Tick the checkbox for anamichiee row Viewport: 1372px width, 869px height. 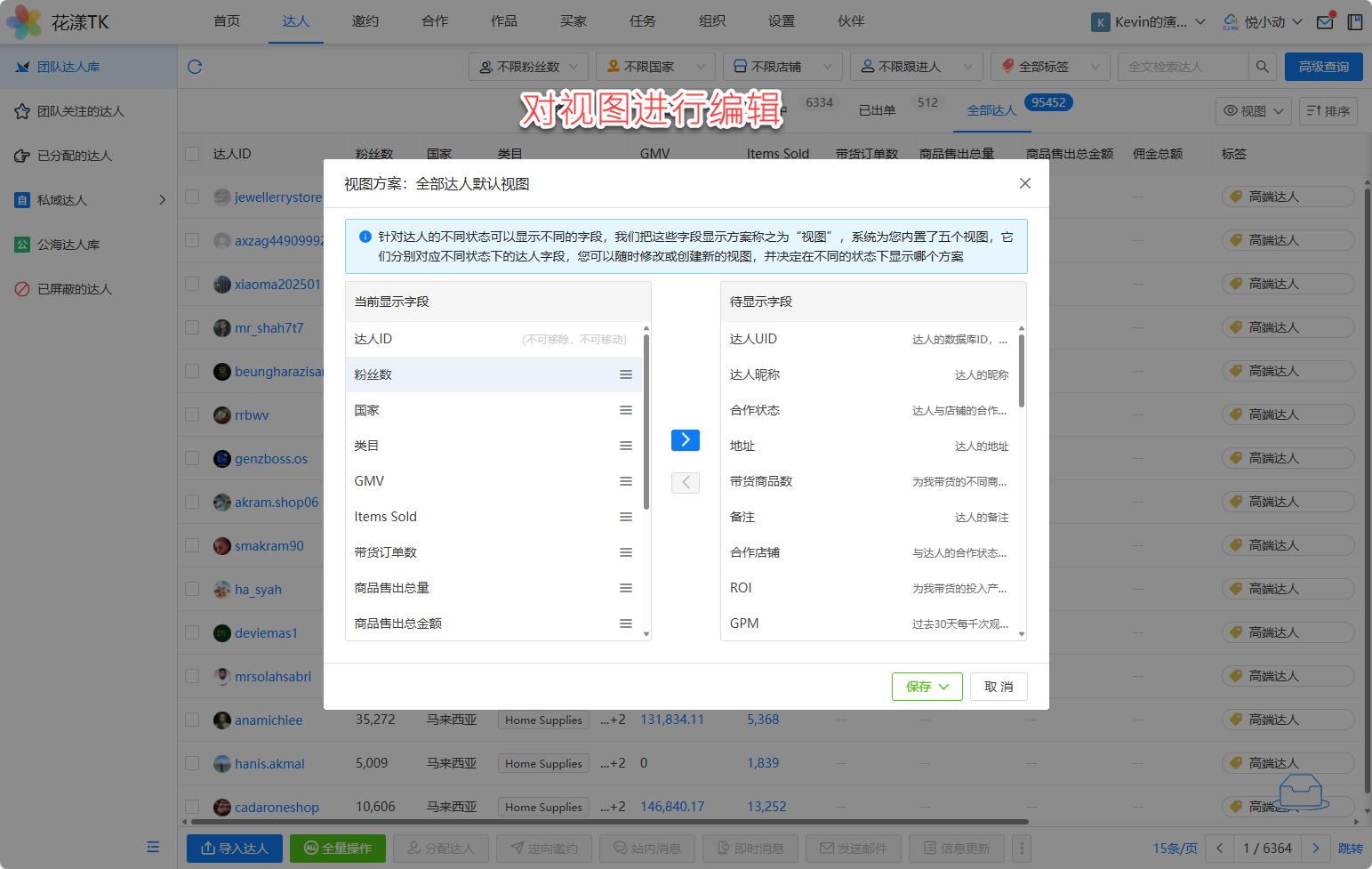(192, 720)
